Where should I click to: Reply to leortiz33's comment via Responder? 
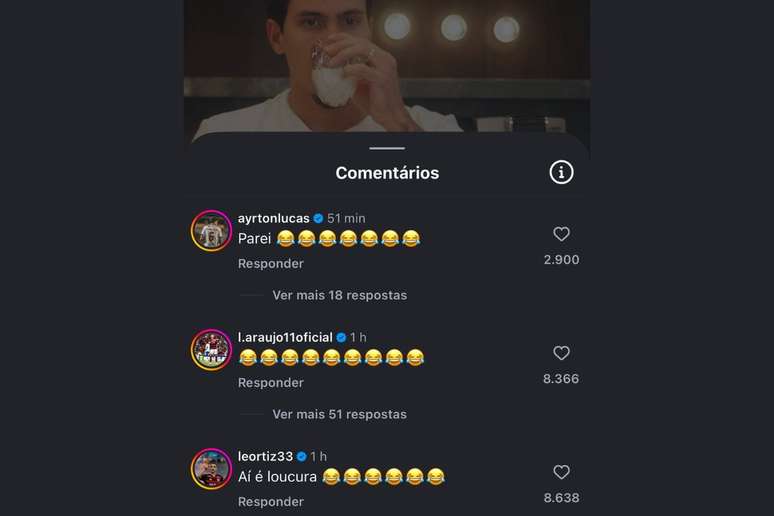270,502
